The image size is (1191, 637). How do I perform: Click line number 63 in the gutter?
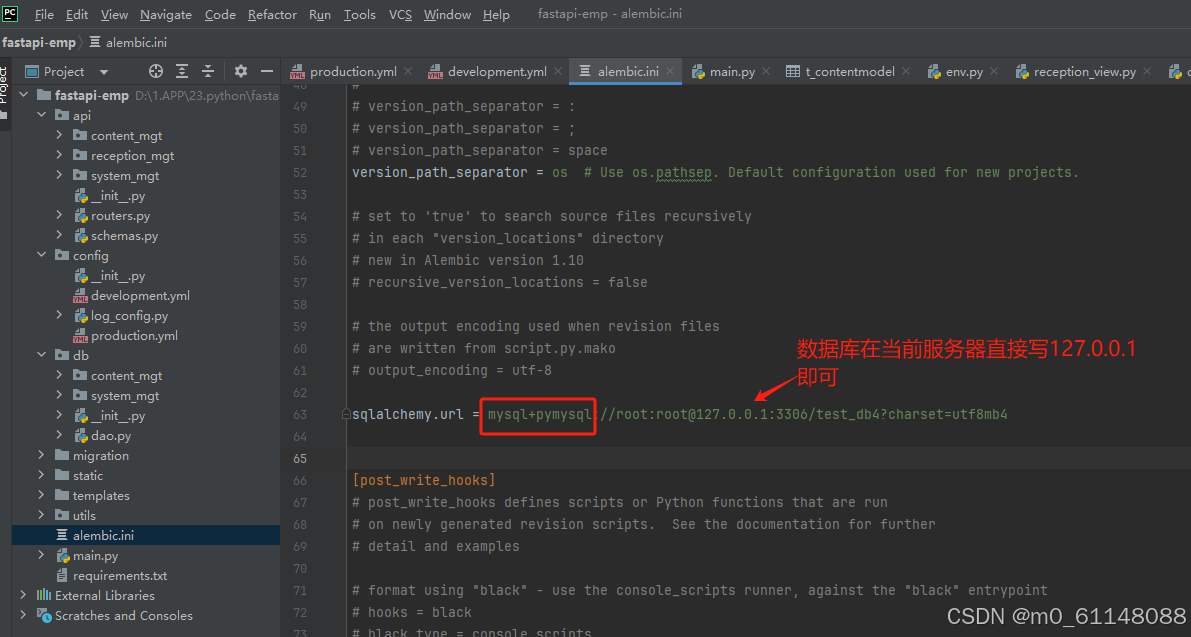[x=300, y=413]
